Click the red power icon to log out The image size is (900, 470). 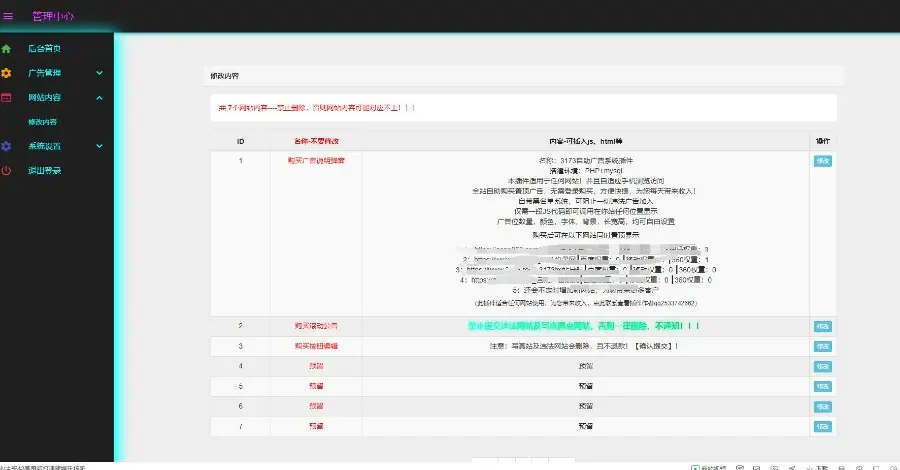(6, 171)
